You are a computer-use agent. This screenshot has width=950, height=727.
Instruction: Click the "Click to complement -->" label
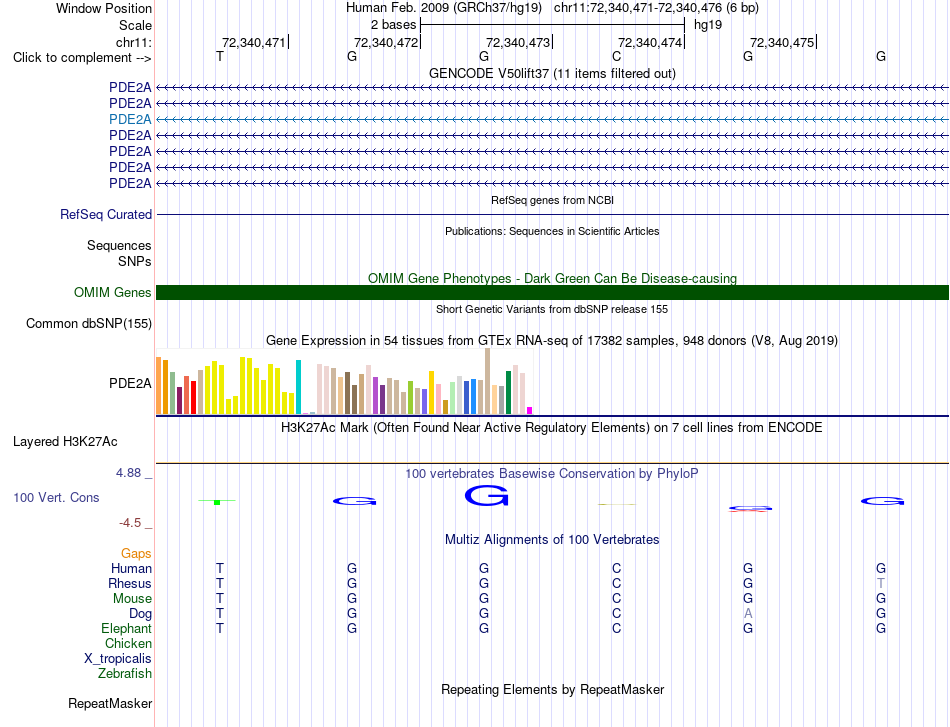[x=82, y=58]
